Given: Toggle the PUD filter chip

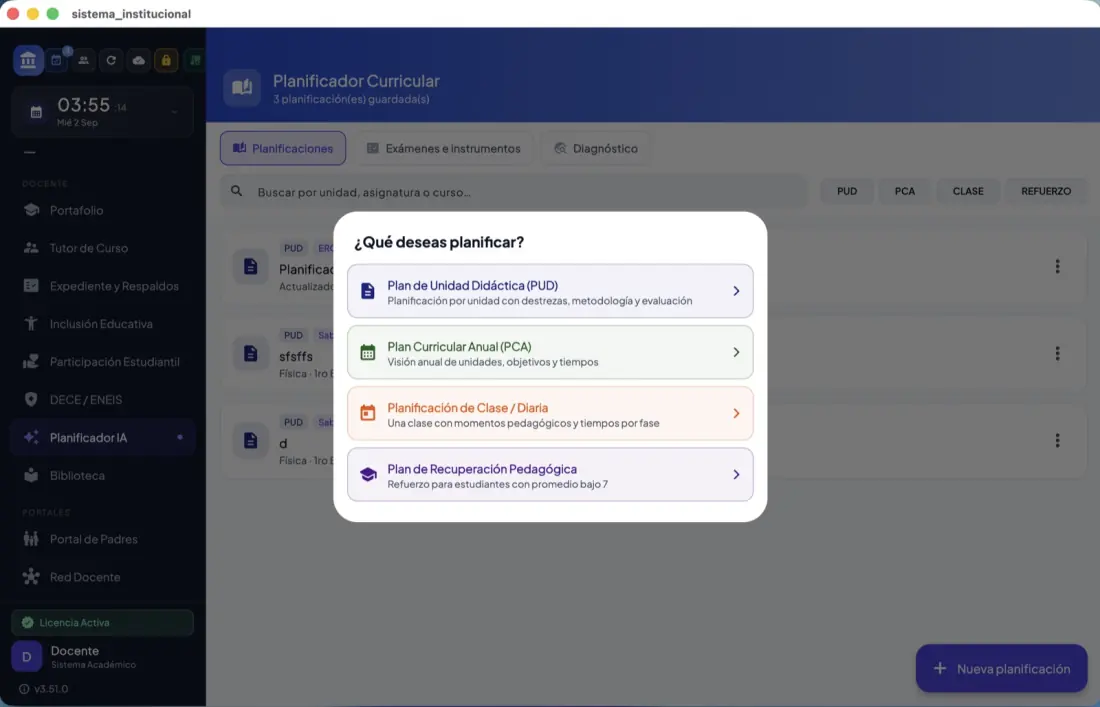Looking at the screenshot, I should tap(847, 191).
